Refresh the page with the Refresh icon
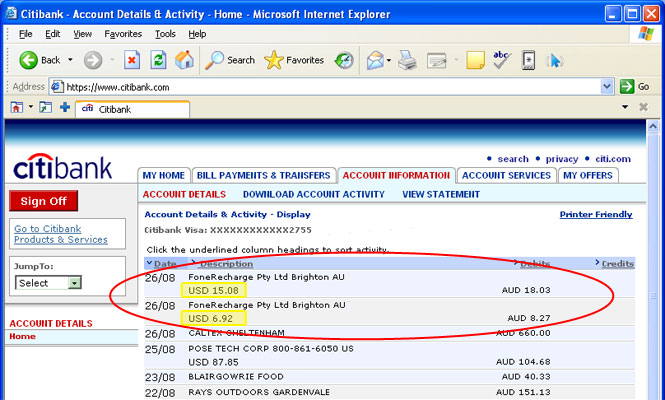Screen dimensions: 665x400 [x=158, y=60]
